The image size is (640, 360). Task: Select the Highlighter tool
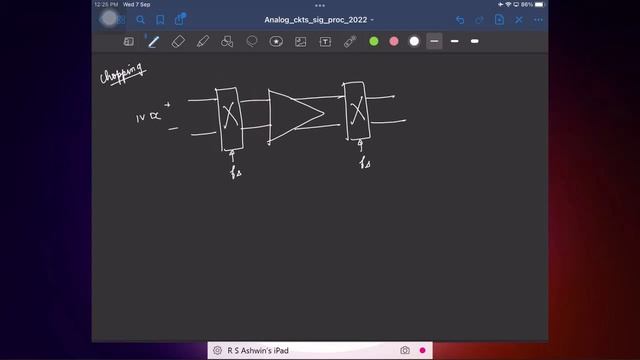point(203,42)
